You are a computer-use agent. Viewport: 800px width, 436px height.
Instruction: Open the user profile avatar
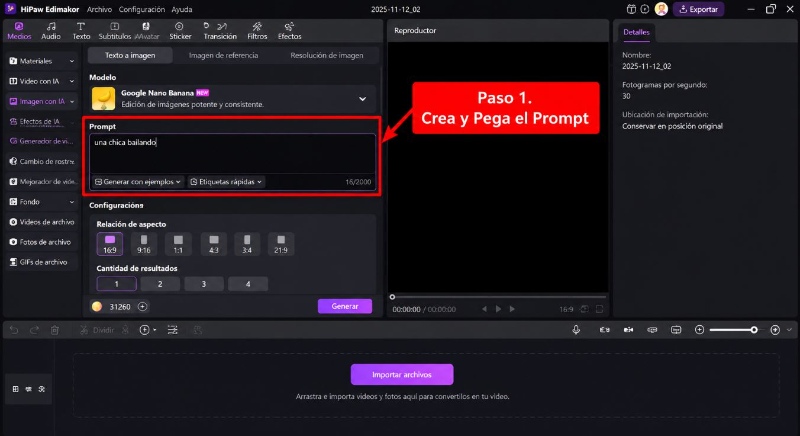[661, 9]
